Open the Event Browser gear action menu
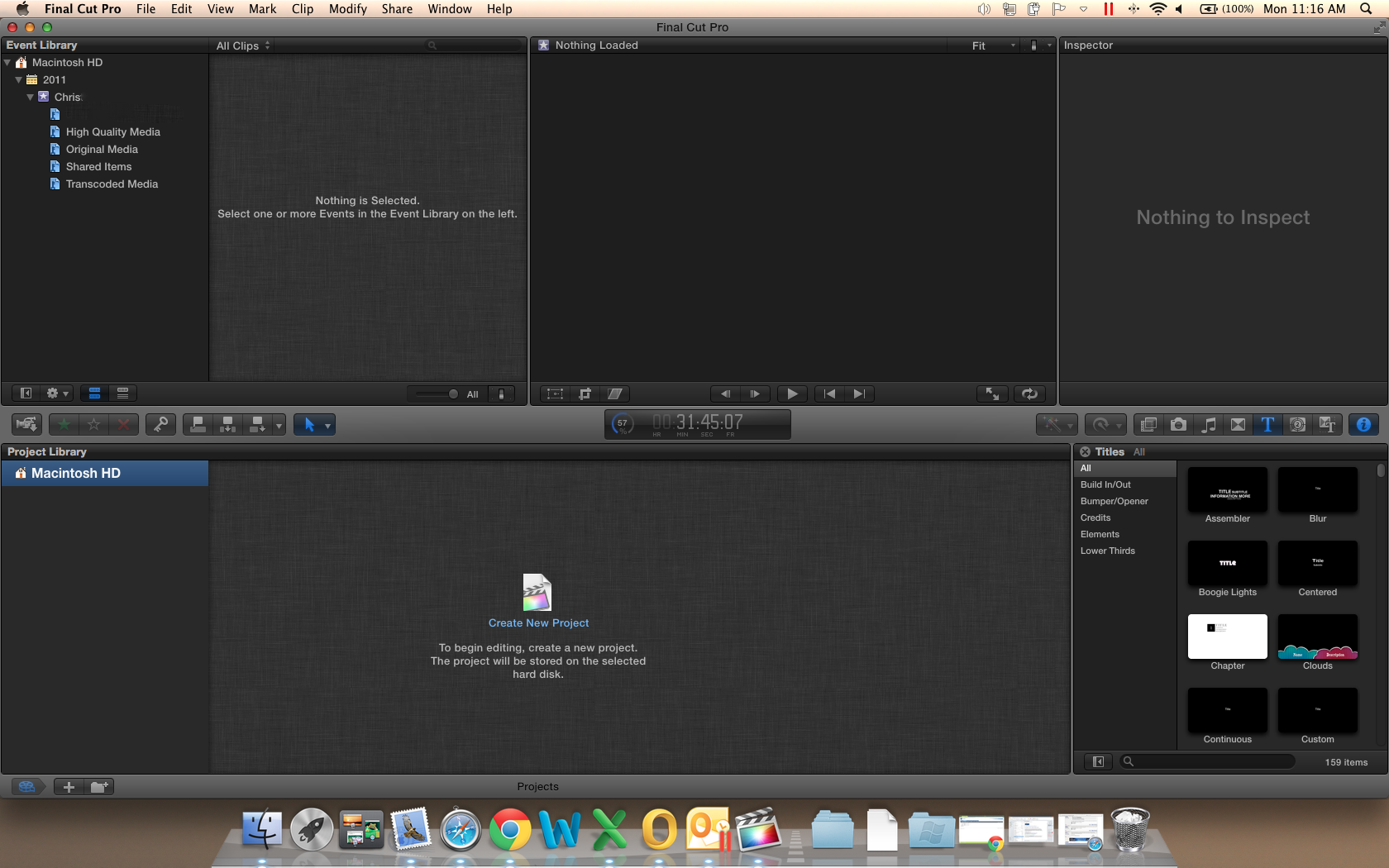The width and height of the screenshot is (1389, 868). (57, 393)
